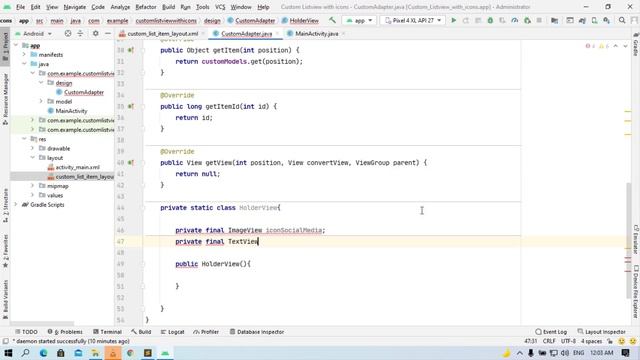Click the Attach Debugger to process icon
The image size is (640, 360).
click(x=527, y=20)
